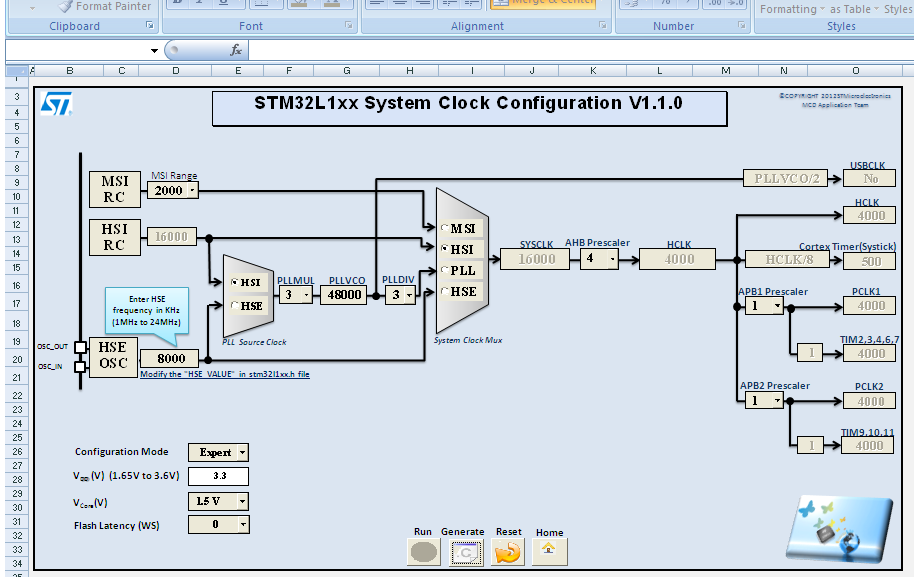Click the Reset arrow icon
914x577 pixels.
[x=508, y=552]
